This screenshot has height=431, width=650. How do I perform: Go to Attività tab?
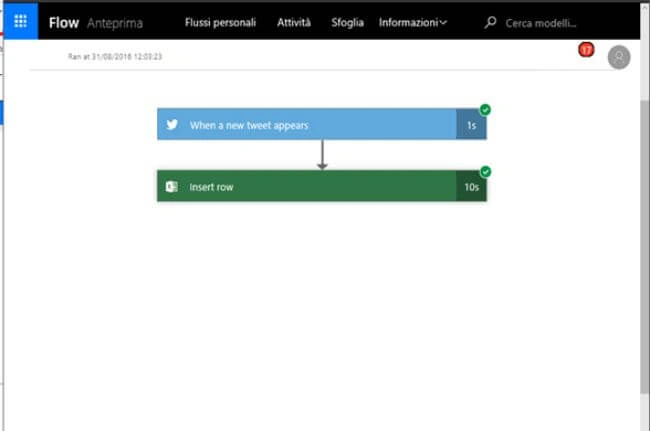click(293, 22)
